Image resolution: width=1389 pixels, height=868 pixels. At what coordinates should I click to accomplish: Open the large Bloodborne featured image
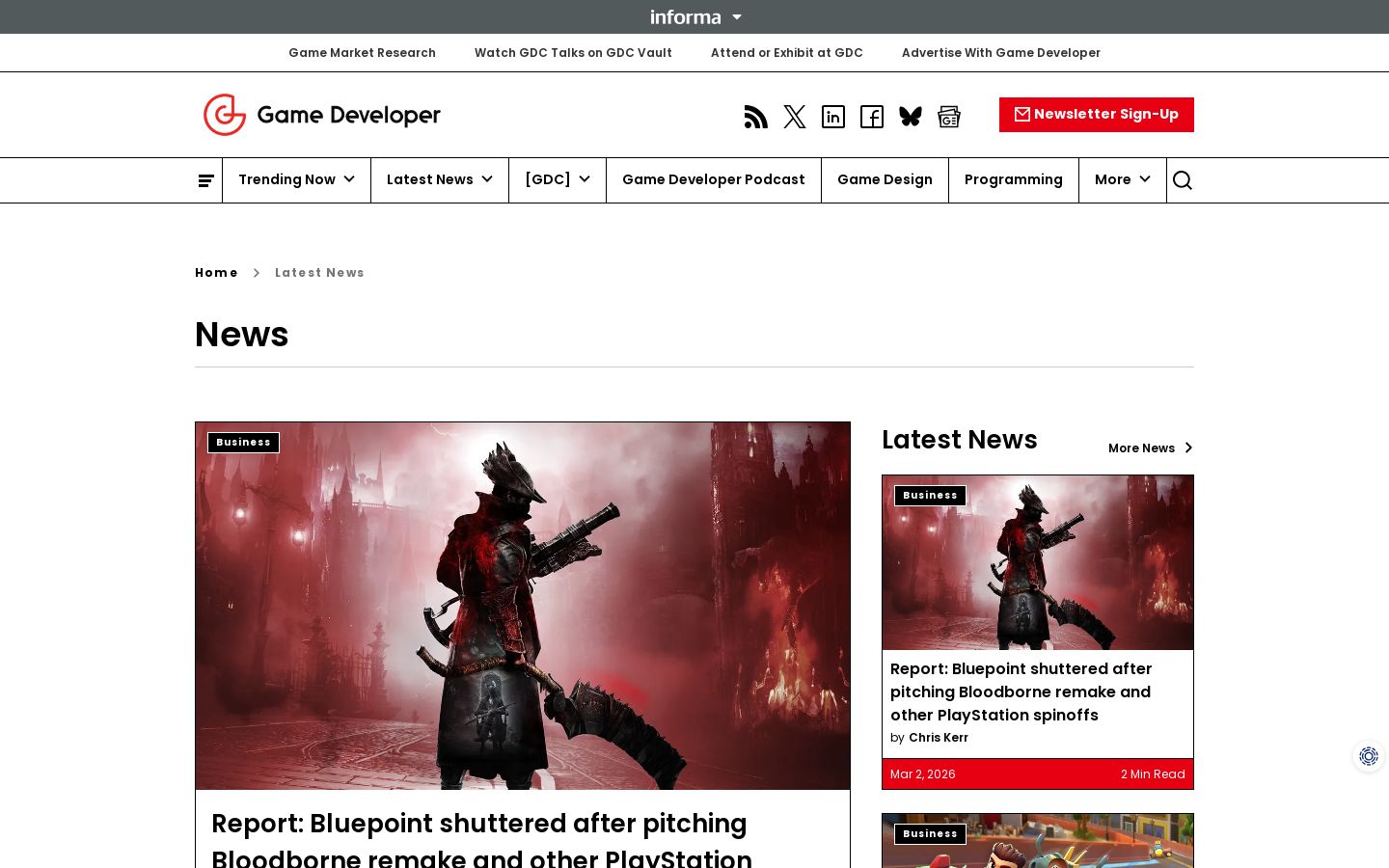pyautogui.click(x=523, y=606)
